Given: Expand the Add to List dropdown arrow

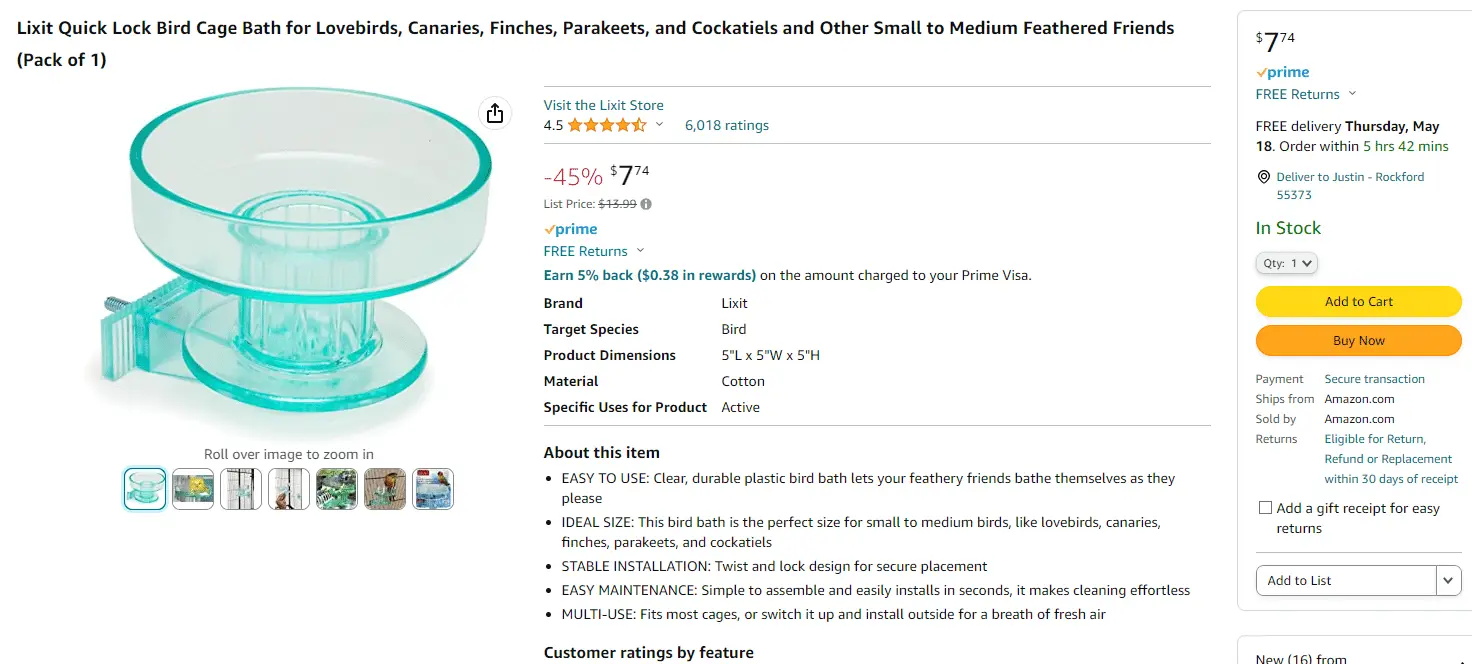Looking at the screenshot, I should tap(1448, 580).
